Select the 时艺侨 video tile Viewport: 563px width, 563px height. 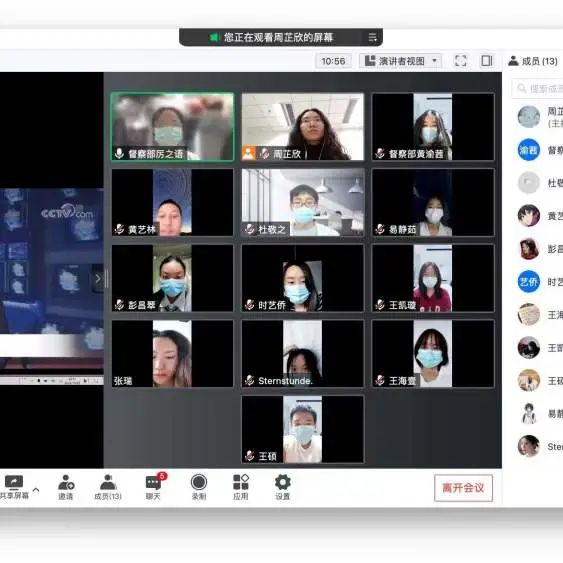(303, 278)
